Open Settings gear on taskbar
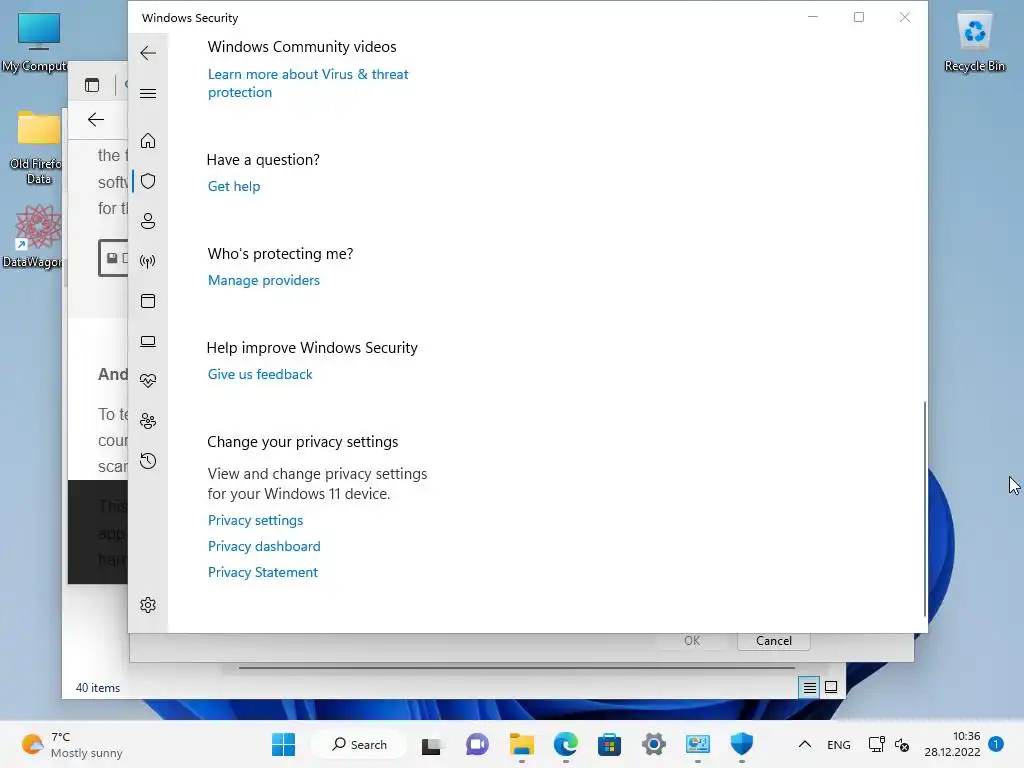Viewport: 1024px width, 768px height. [x=654, y=744]
